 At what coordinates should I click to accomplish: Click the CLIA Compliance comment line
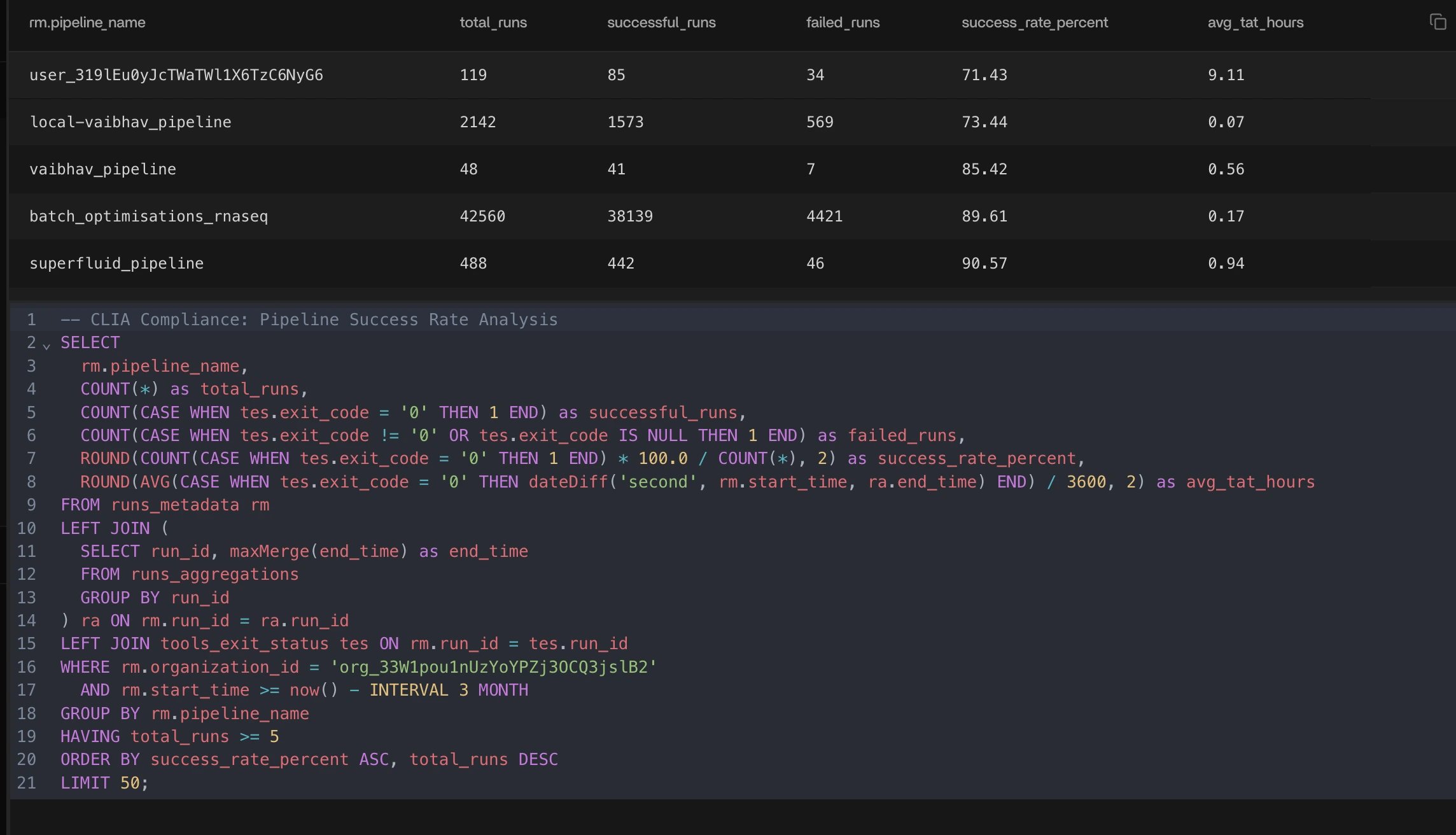(x=309, y=319)
